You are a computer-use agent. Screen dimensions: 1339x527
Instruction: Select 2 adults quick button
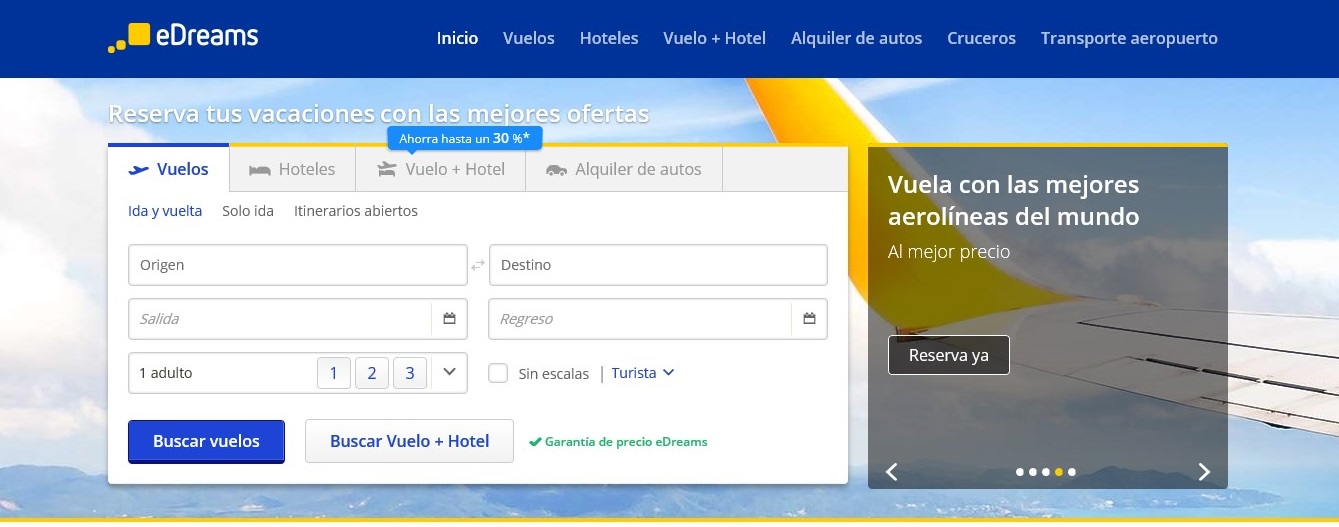pyautogui.click(x=371, y=373)
